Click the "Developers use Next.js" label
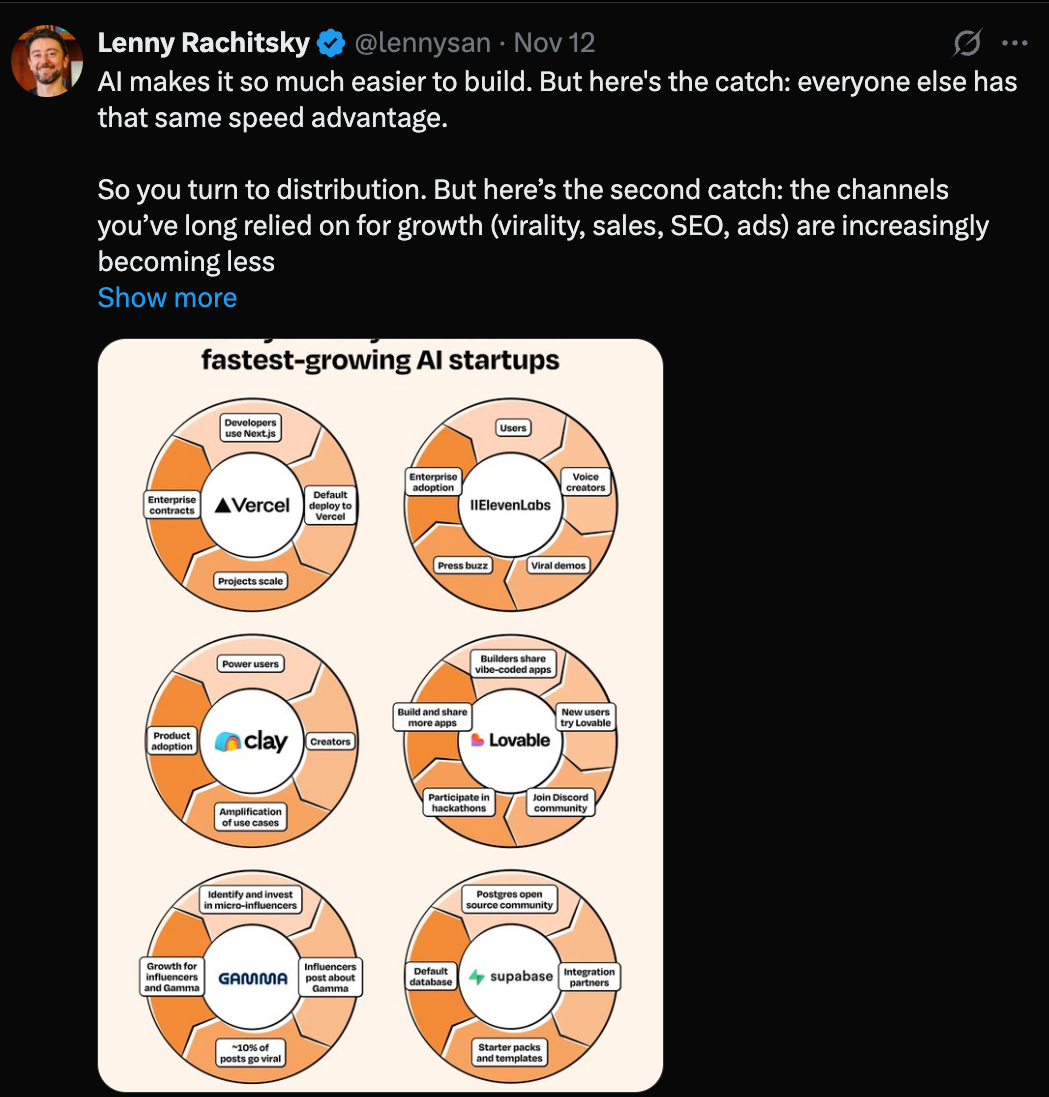This screenshot has width=1049, height=1097. 250,429
